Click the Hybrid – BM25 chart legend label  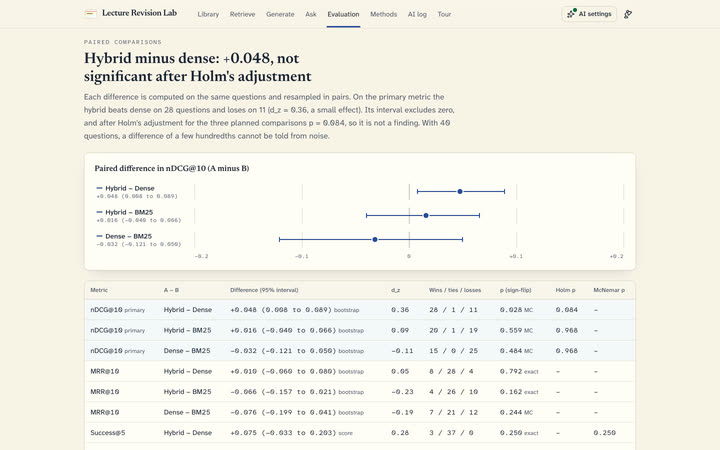tap(129, 212)
